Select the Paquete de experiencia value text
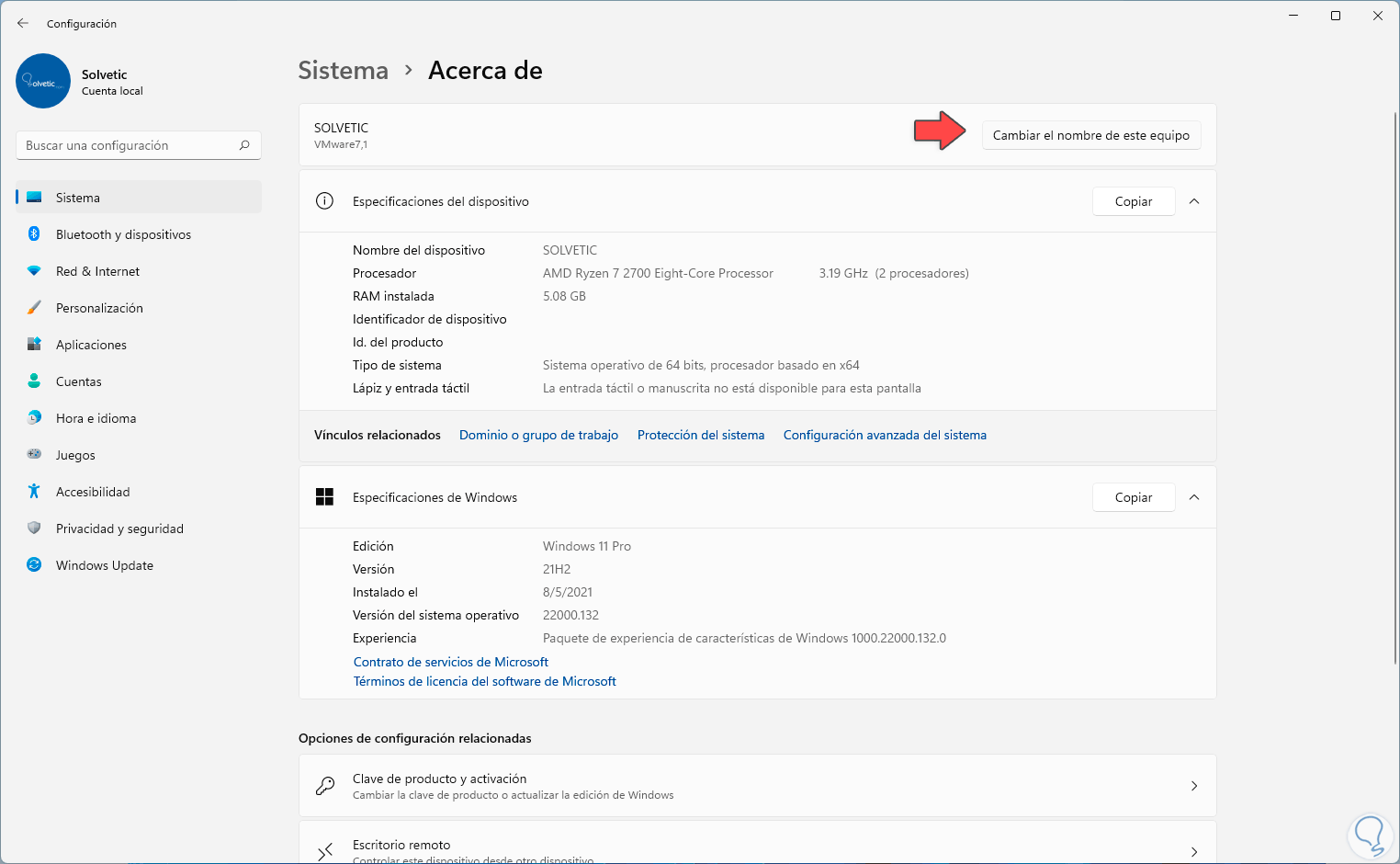The image size is (1400, 864). pos(744,638)
